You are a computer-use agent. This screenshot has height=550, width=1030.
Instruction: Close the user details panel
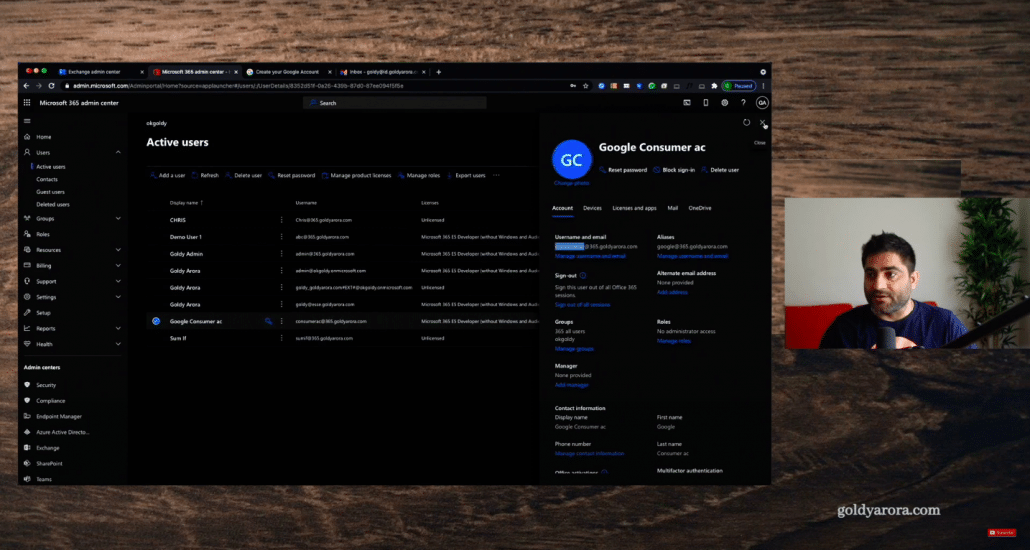[762, 122]
